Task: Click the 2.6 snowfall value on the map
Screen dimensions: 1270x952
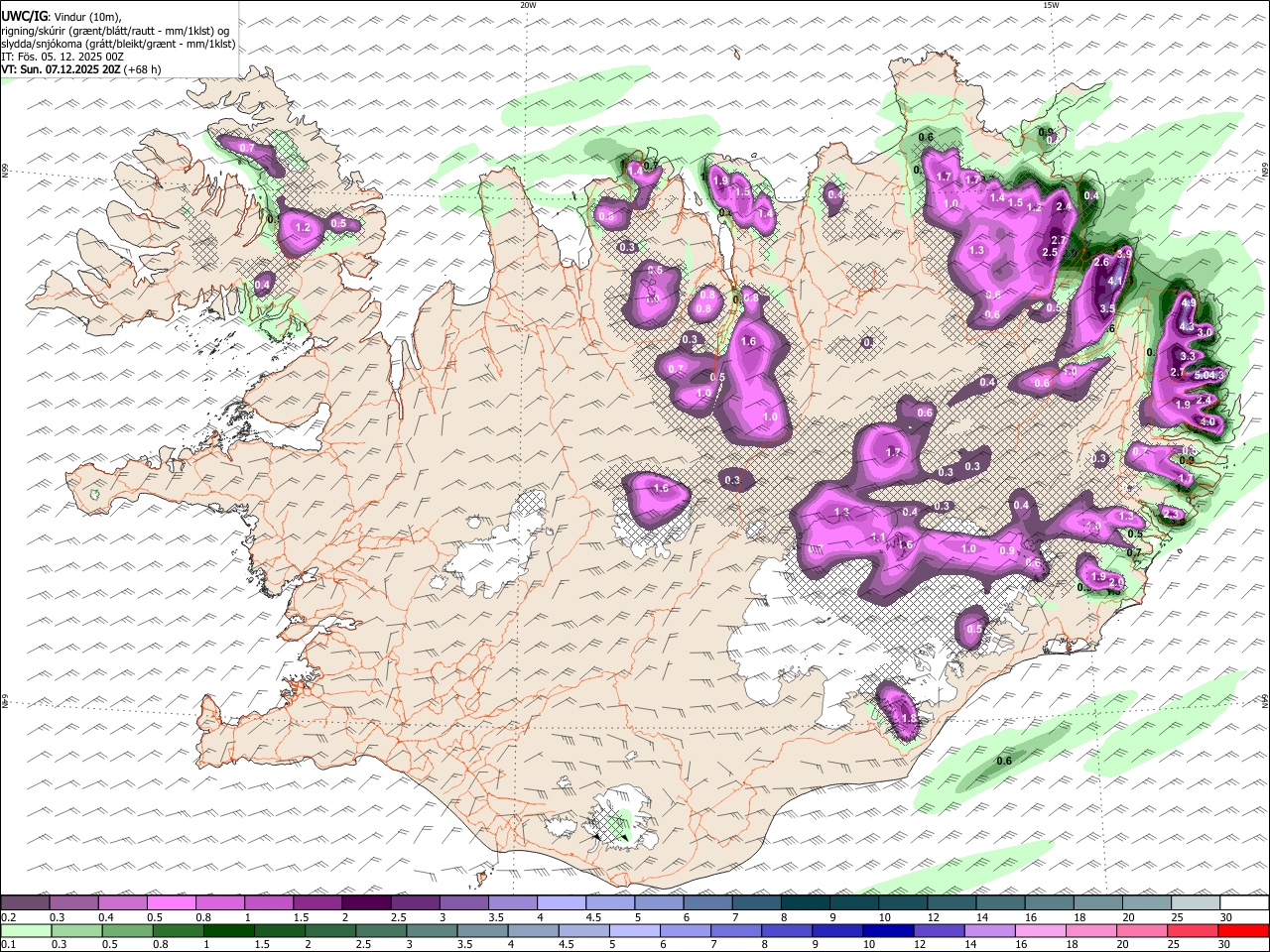Action: 1100,262
